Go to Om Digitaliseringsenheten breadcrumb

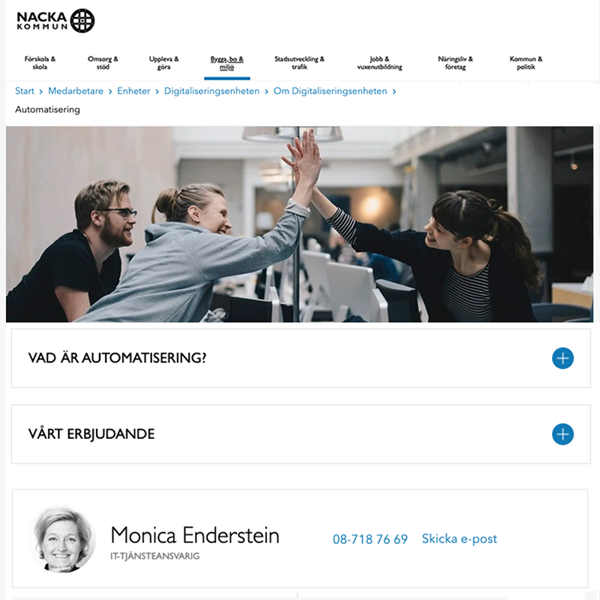330,91
